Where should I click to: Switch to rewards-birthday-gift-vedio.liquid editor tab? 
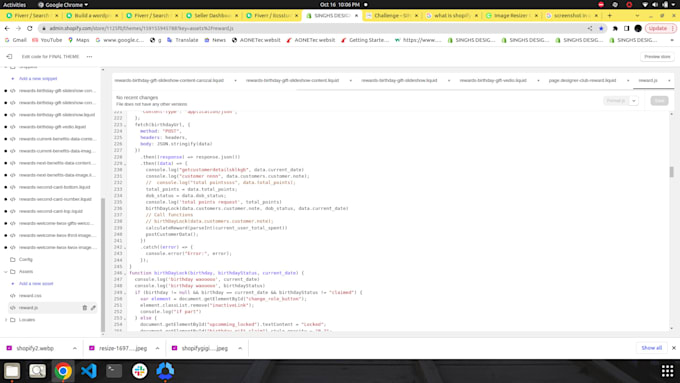tap(493, 81)
